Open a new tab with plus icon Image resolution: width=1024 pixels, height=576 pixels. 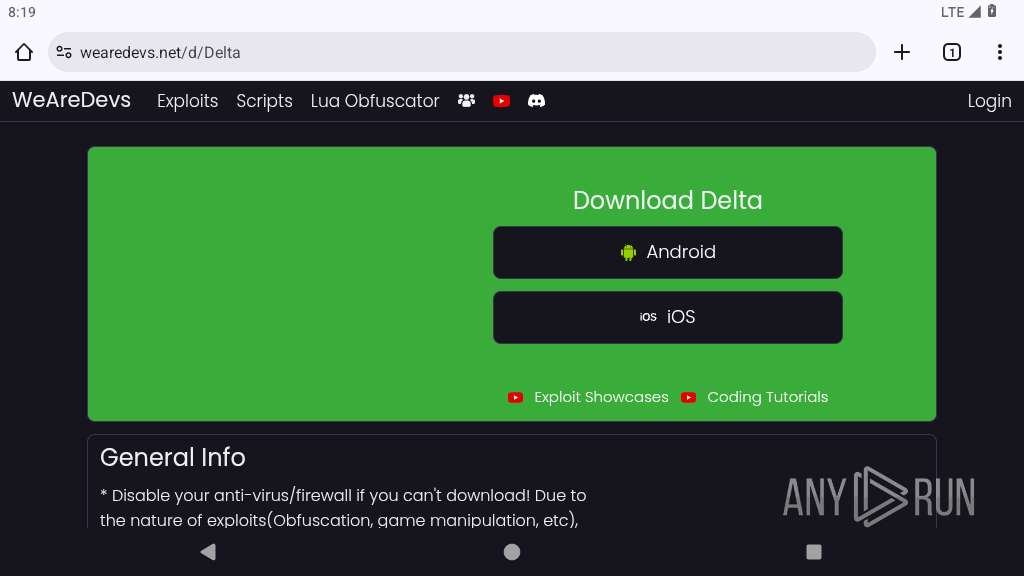(902, 52)
